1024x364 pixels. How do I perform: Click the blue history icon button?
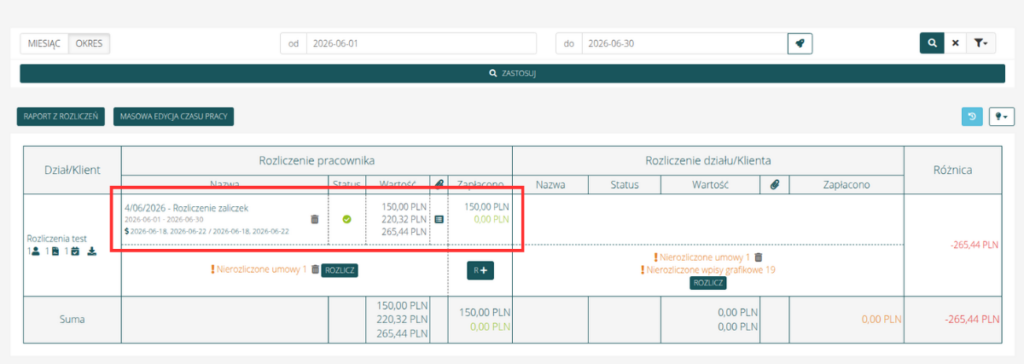tap(972, 117)
